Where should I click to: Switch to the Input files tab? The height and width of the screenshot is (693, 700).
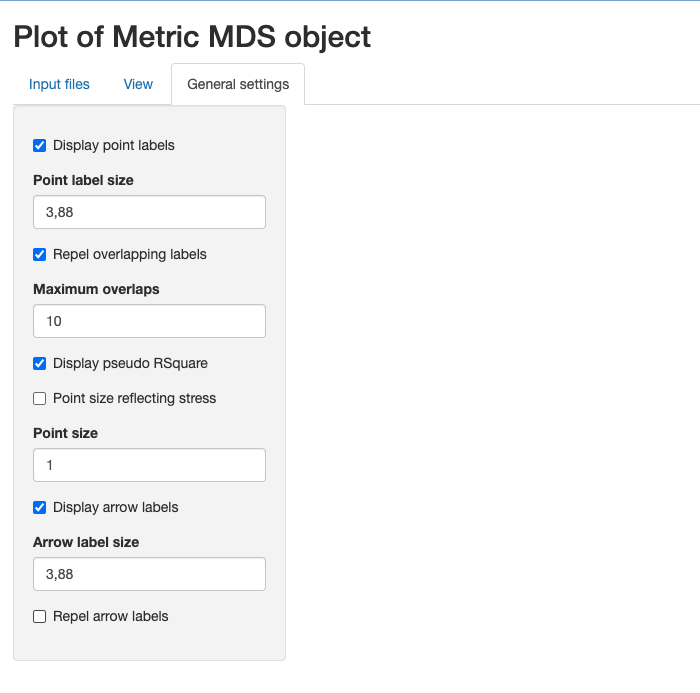click(x=59, y=84)
